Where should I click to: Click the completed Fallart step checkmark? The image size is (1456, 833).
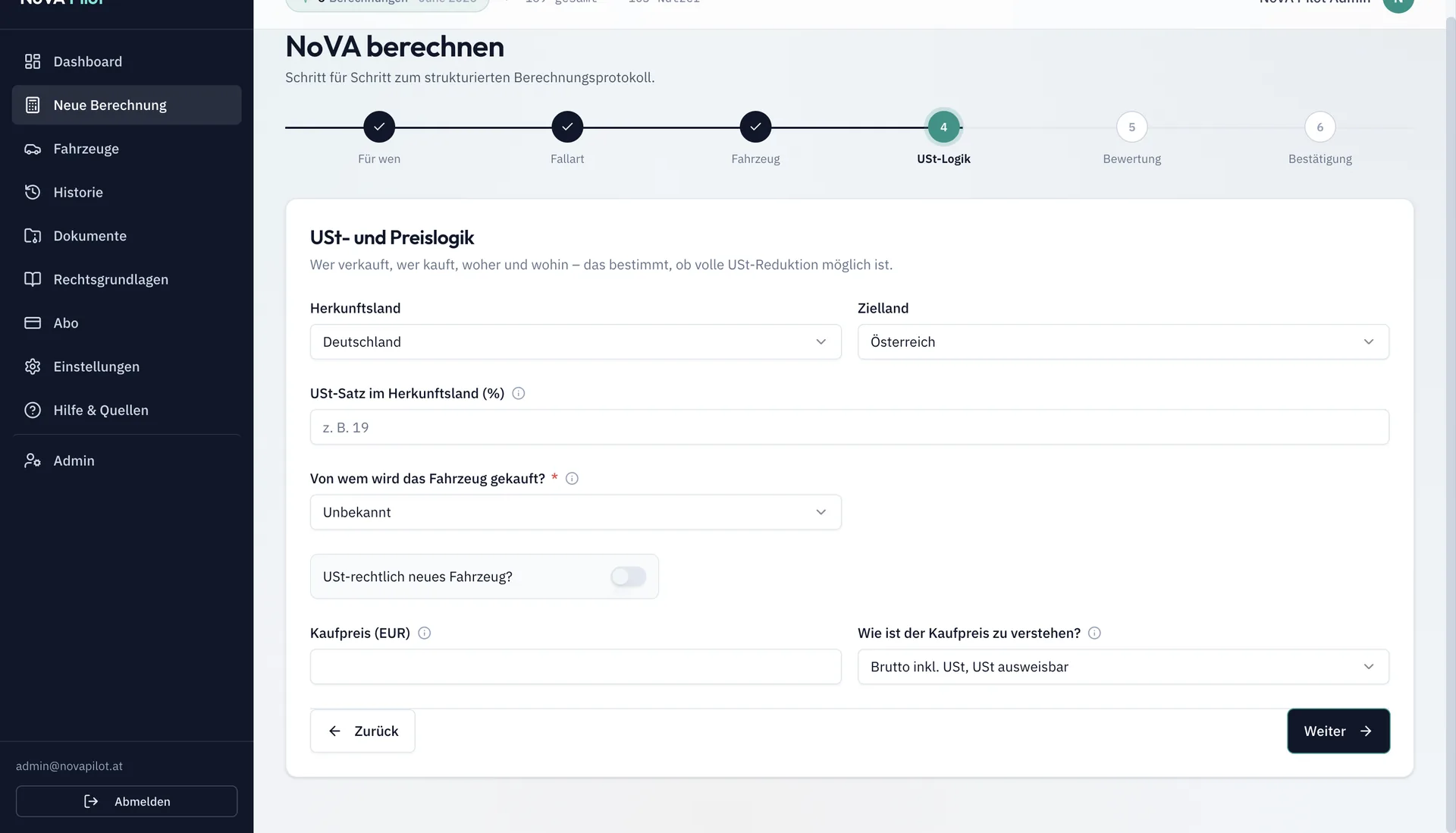[x=567, y=127]
